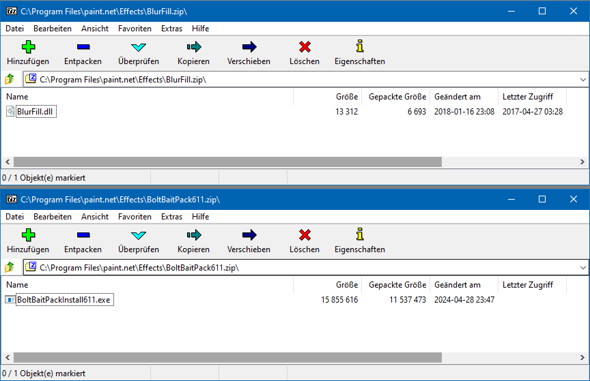
Task: Open the Ansicht menu in the BoltBaitPack611.zip window
Action: [95, 217]
